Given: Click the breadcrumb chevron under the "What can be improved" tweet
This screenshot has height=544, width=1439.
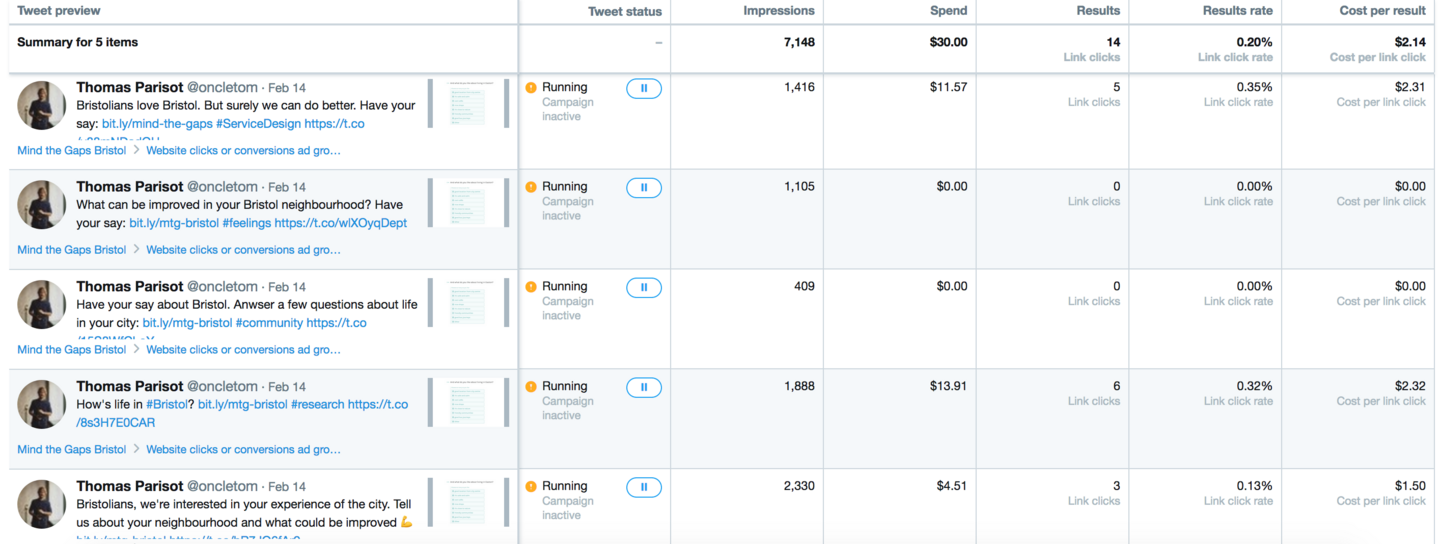Looking at the screenshot, I should pyautogui.click(x=137, y=249).
